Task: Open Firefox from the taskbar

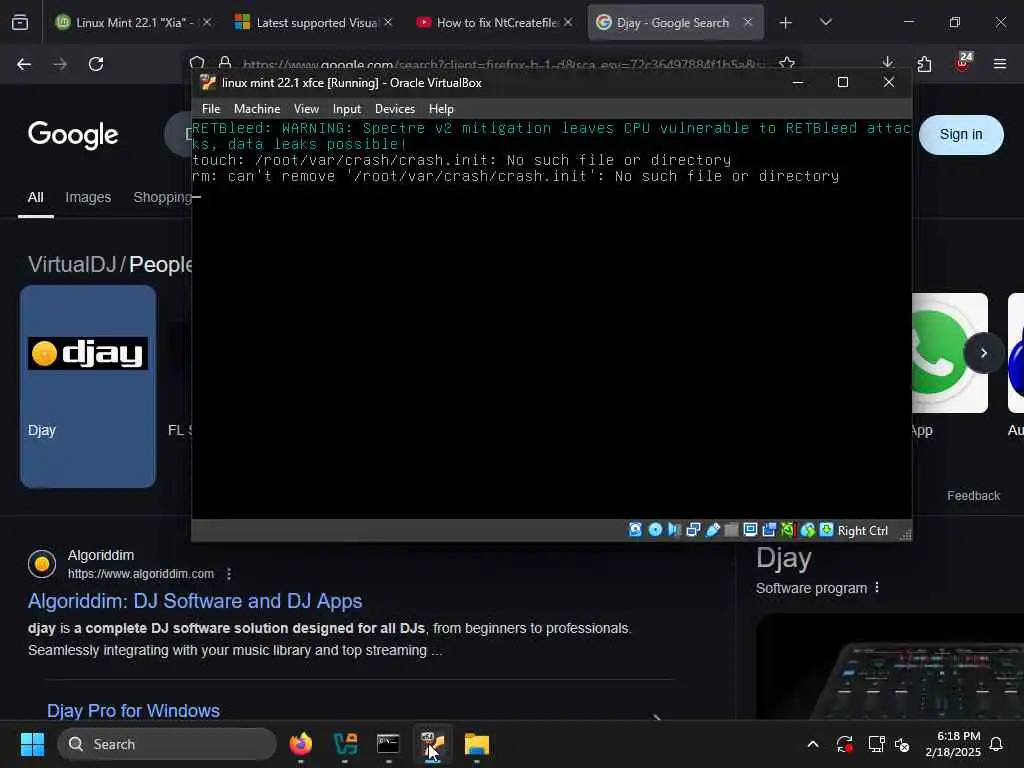Action: [301, 744]
